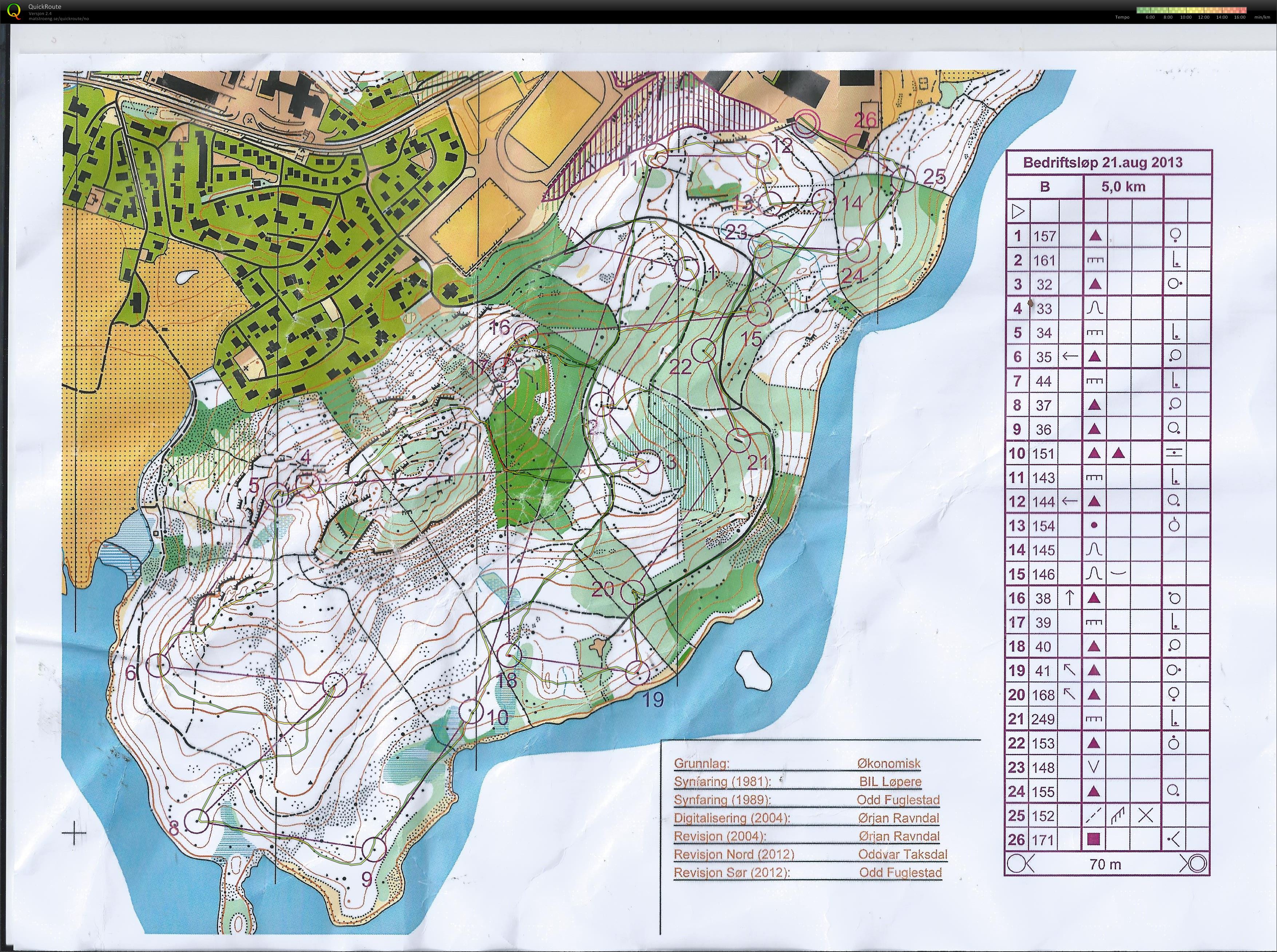The height and width of the screenshot is (952, 1277).
Task: Click control circle 7 on the map
Action: (334, 684)
